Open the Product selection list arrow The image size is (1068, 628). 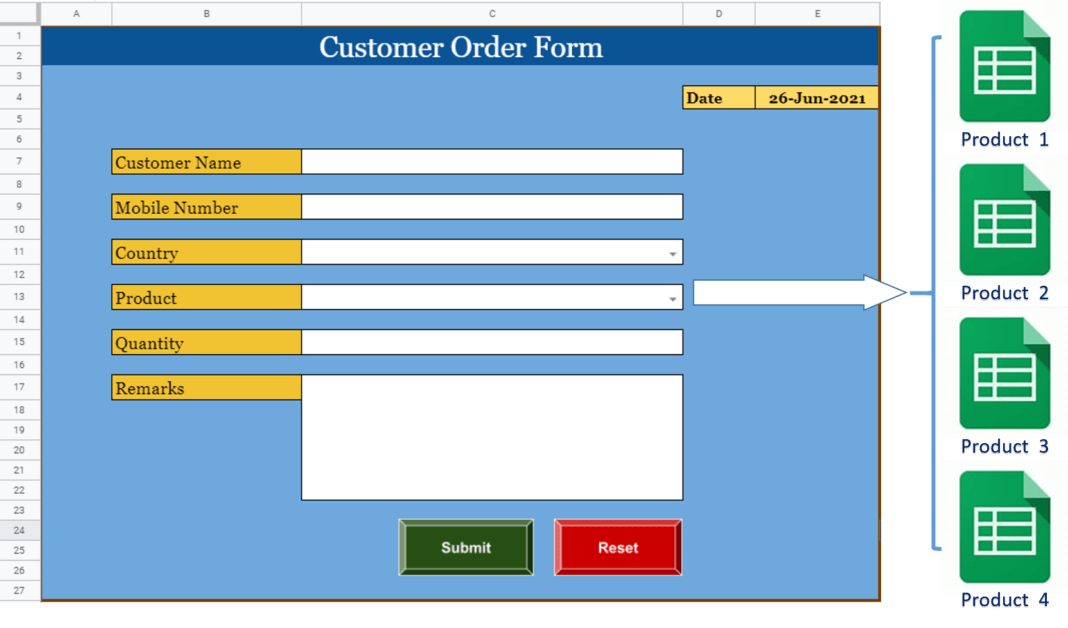673,297
